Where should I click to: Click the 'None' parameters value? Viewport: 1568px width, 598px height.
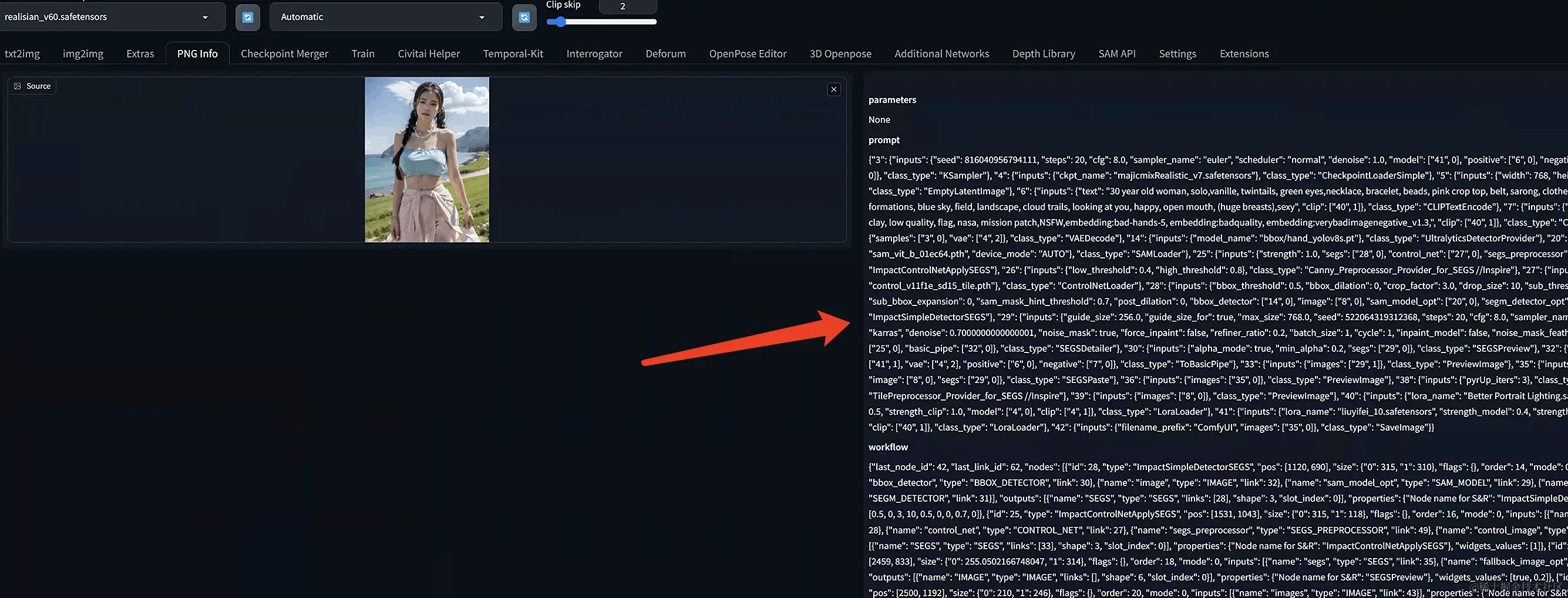click(879, 120)
